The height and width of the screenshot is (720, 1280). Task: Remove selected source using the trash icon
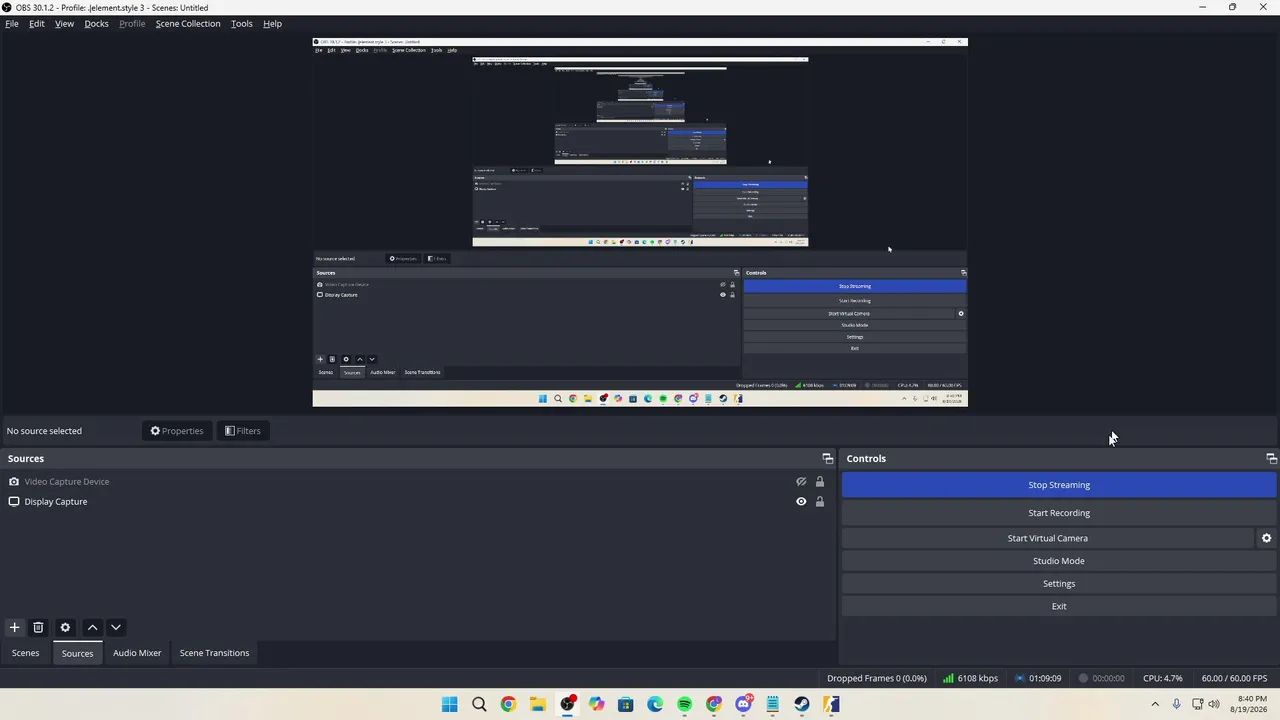[38, 627]
